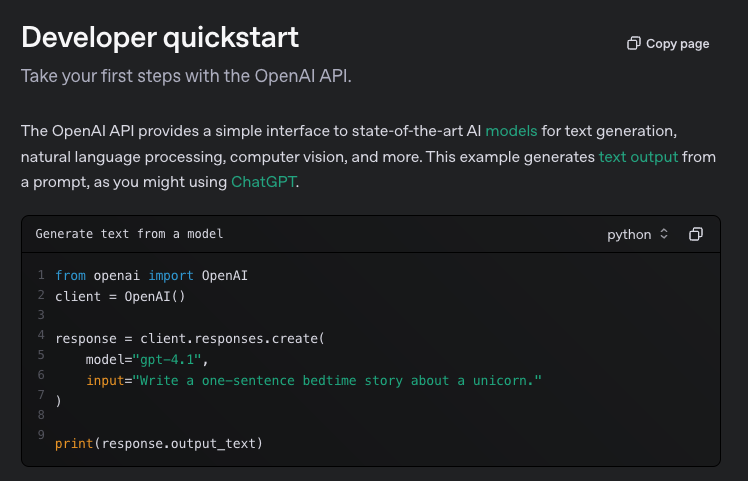Click line 'response = client.responses.create('
Viewport: 748px width, 481px height.
click(190, 338)
